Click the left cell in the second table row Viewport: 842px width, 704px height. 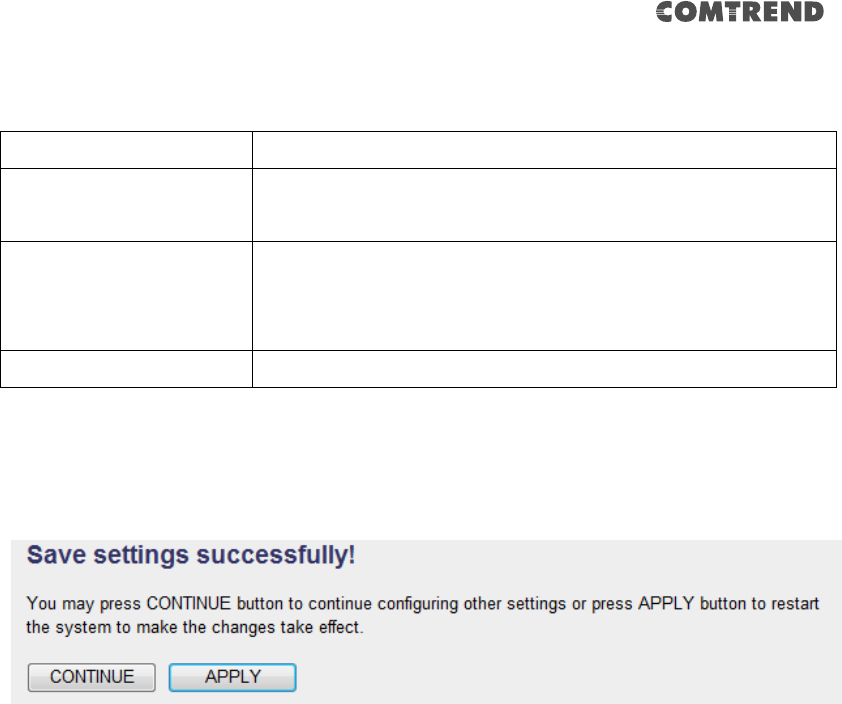[x=126, y=205]
